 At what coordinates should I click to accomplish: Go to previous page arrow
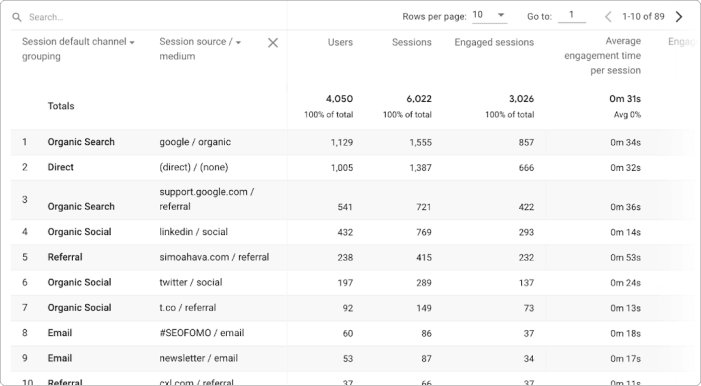608,17
